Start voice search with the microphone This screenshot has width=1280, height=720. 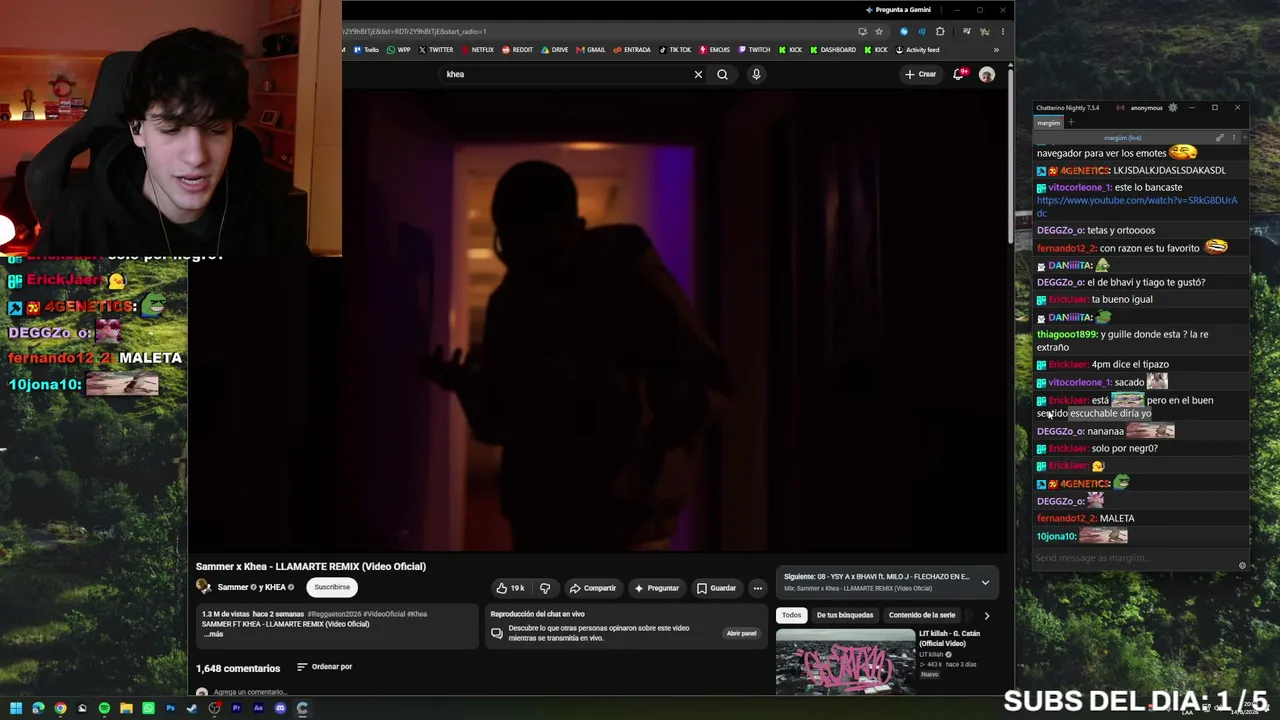[756, 74]
